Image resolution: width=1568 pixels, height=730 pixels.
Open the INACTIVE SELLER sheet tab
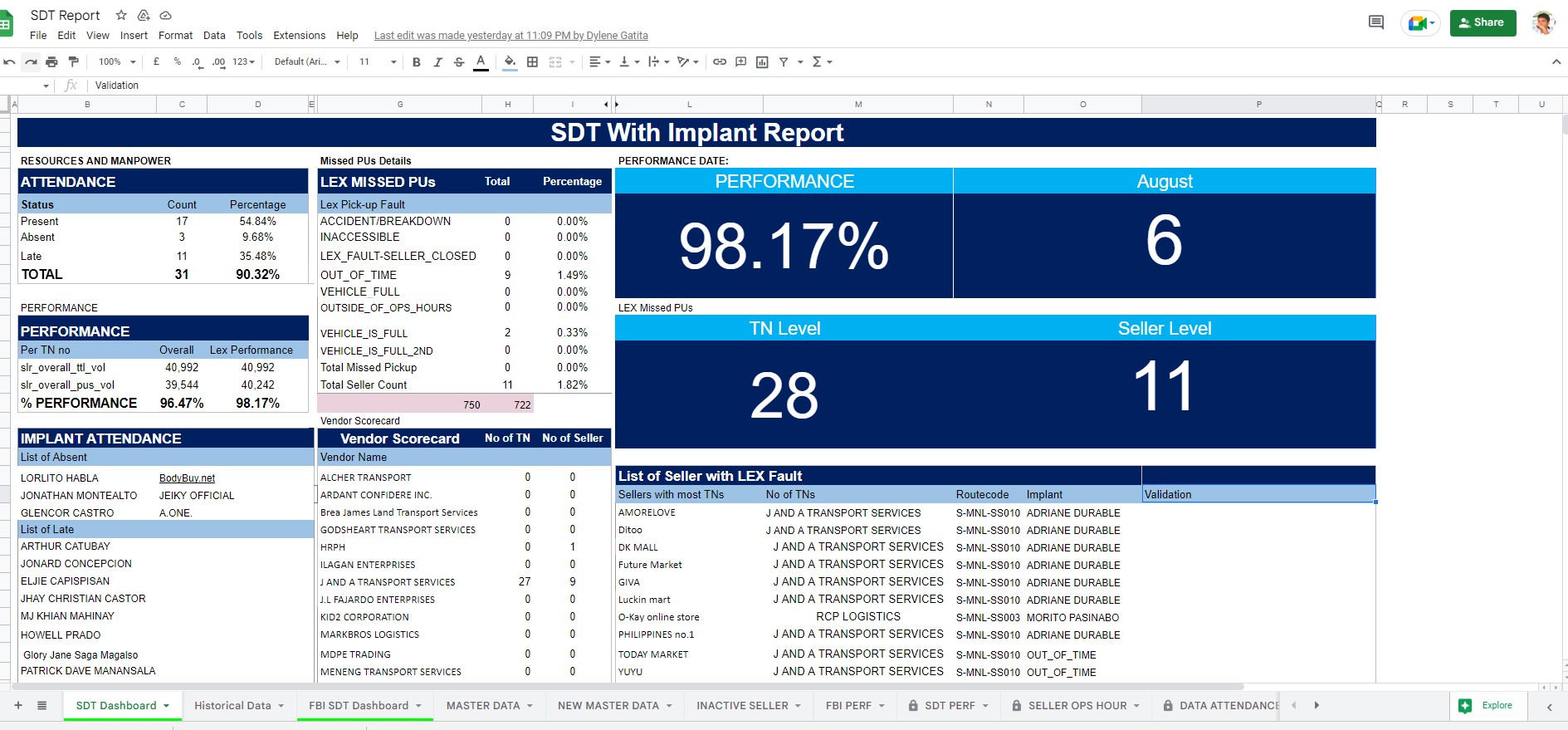click(749, 705)
